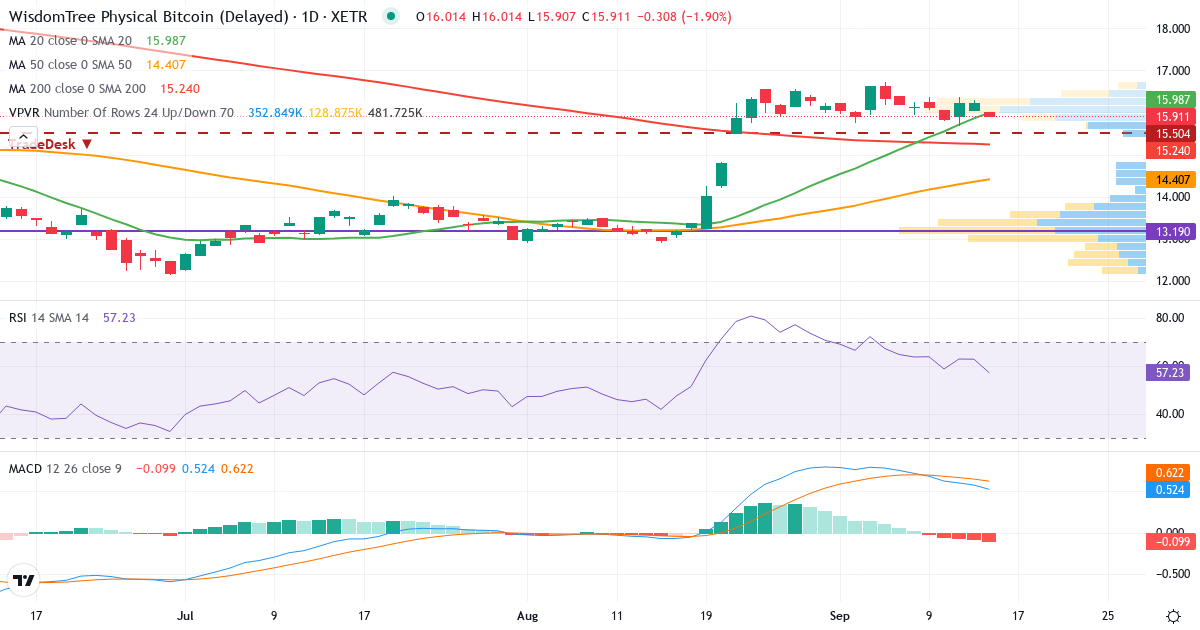
Task: Click the orange 14.407 axis price label
Action: (x=1172, y=180)
